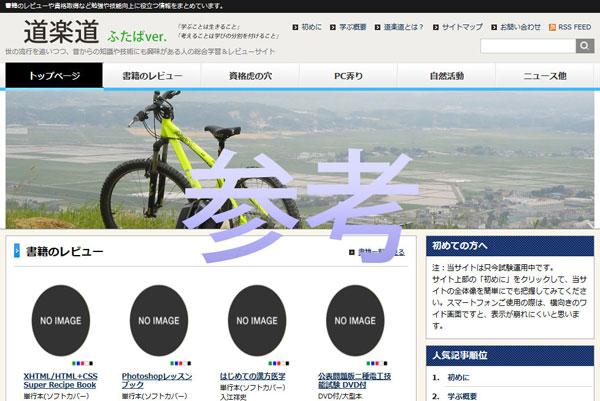The width and height of the screenshot is (600, 401).
Task: Click the 学ぶ概要 header link
Action: (353, 27)
